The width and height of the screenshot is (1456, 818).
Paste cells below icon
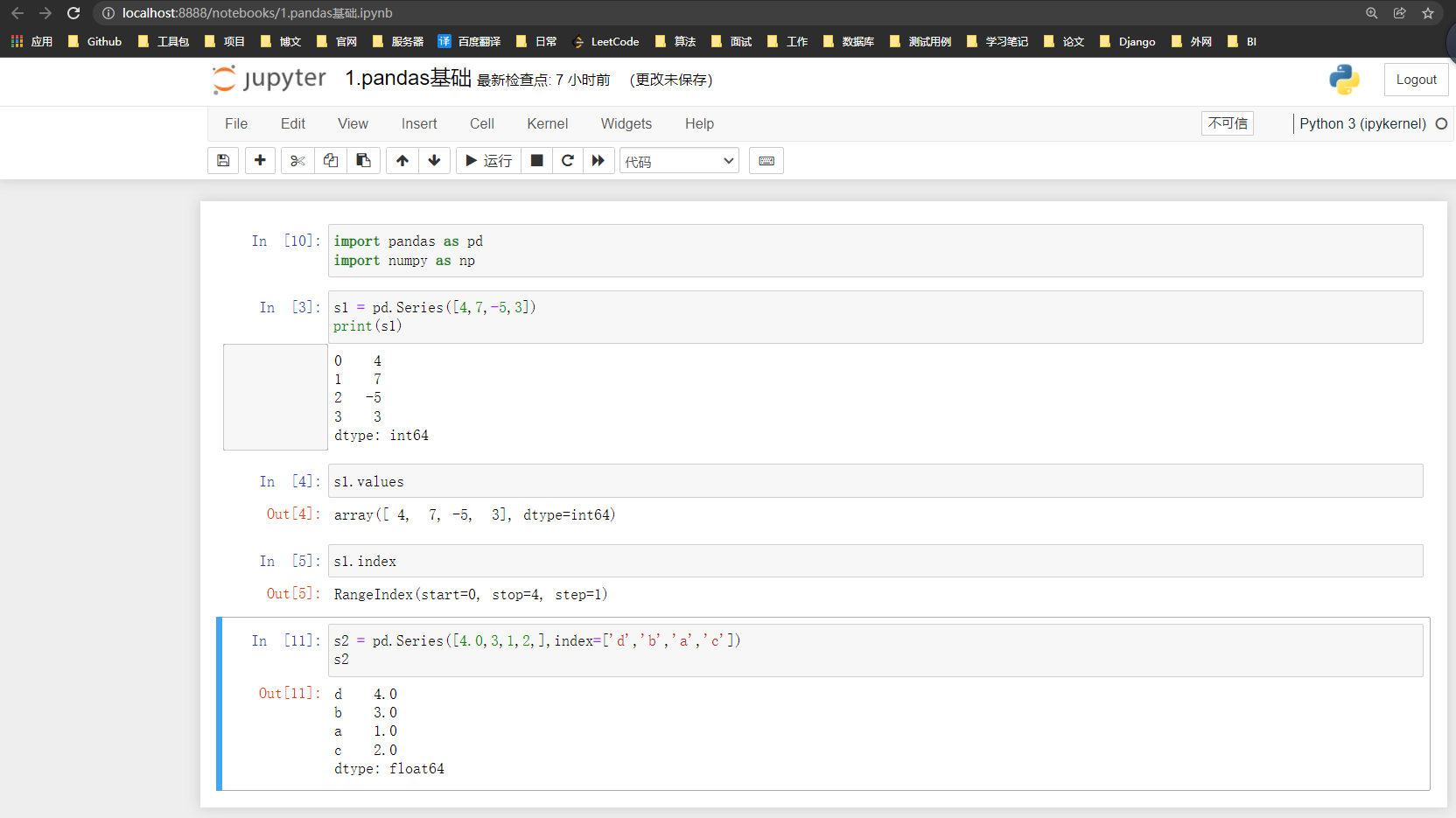tap(363, 161)
